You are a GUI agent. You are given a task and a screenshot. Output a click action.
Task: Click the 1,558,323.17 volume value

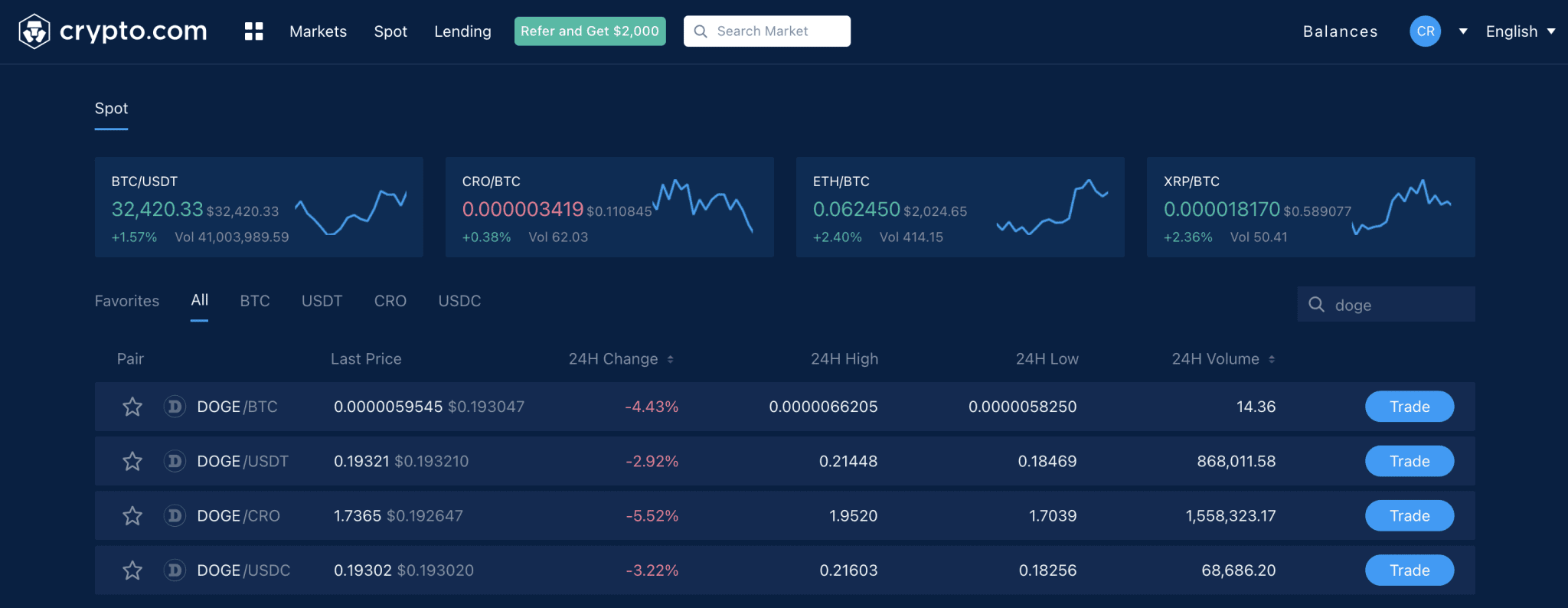pyautogui.click(x=1231, y=516)
